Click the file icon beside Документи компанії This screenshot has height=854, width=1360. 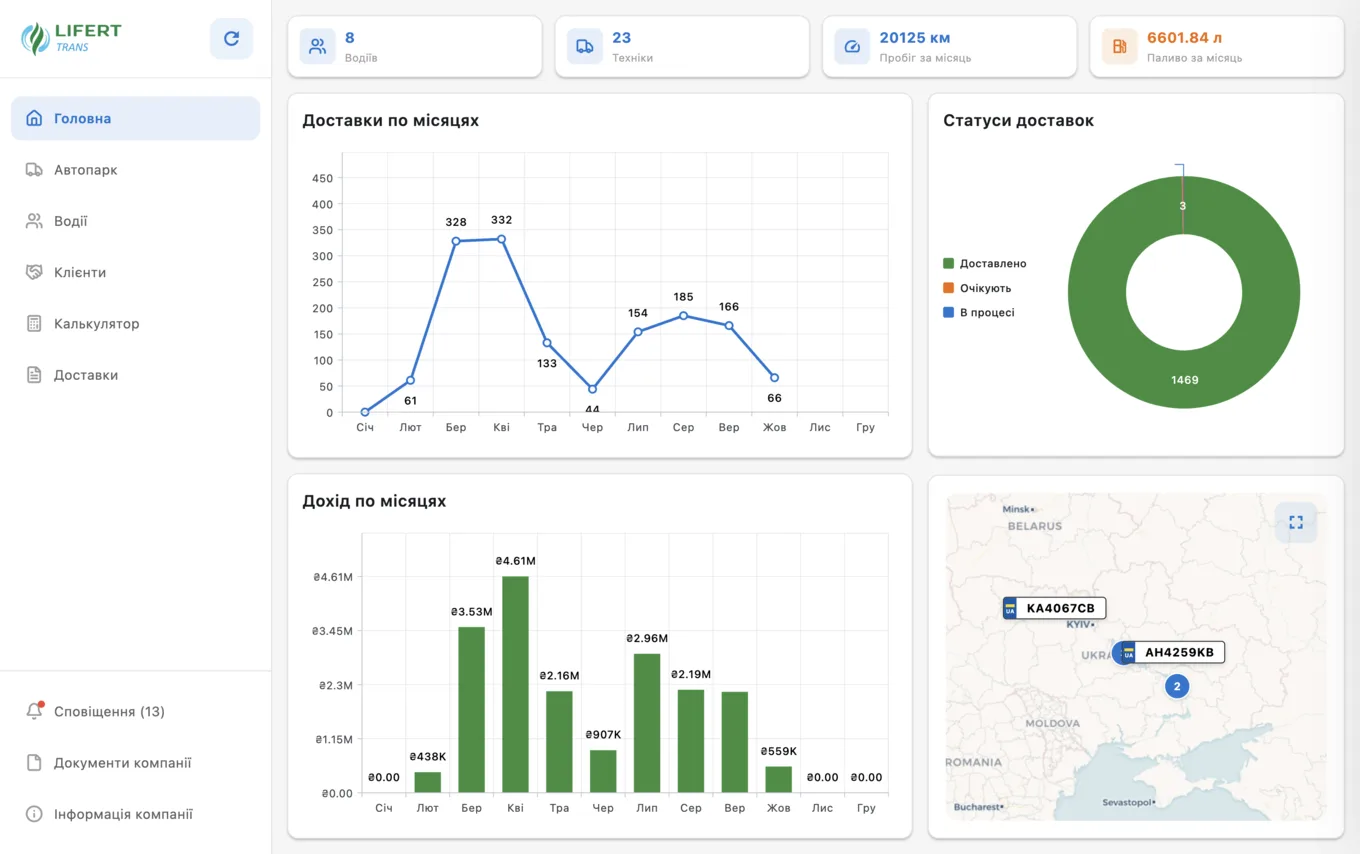click(34, 763)
